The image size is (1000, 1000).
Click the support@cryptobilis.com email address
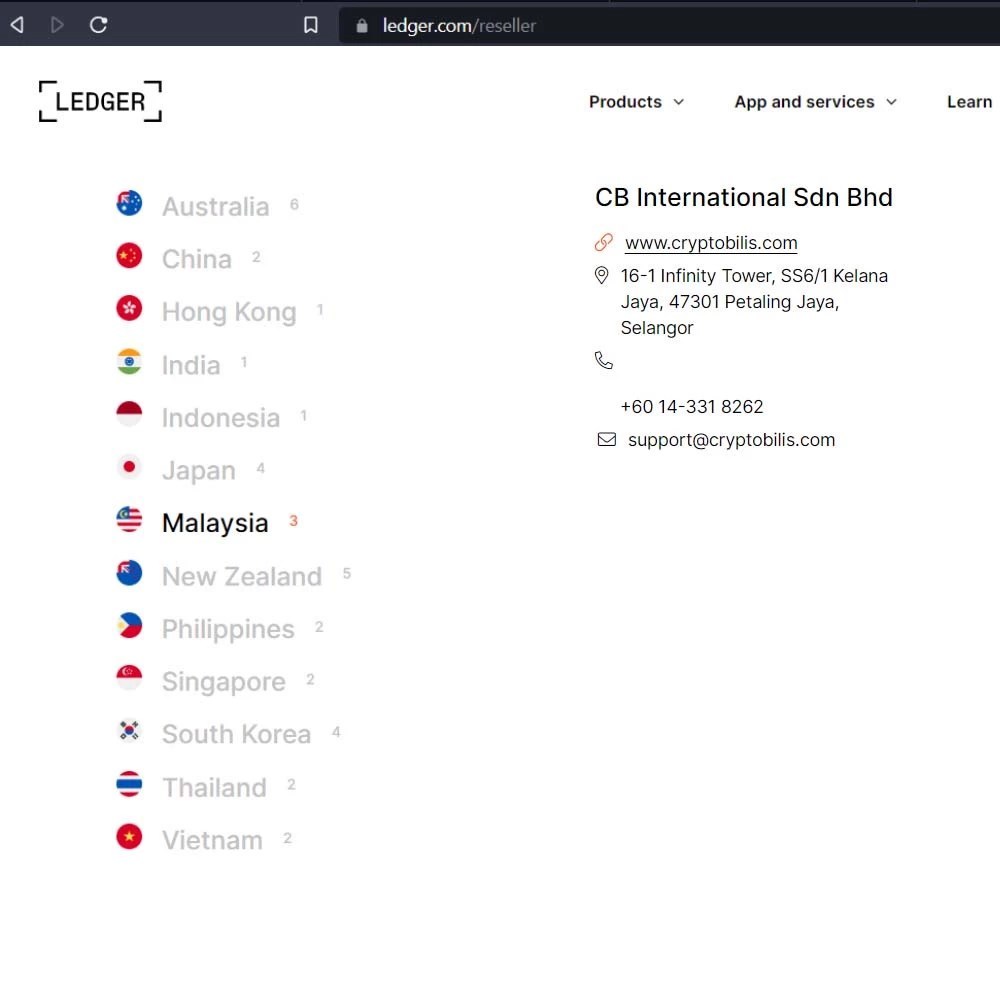[732, 440]
